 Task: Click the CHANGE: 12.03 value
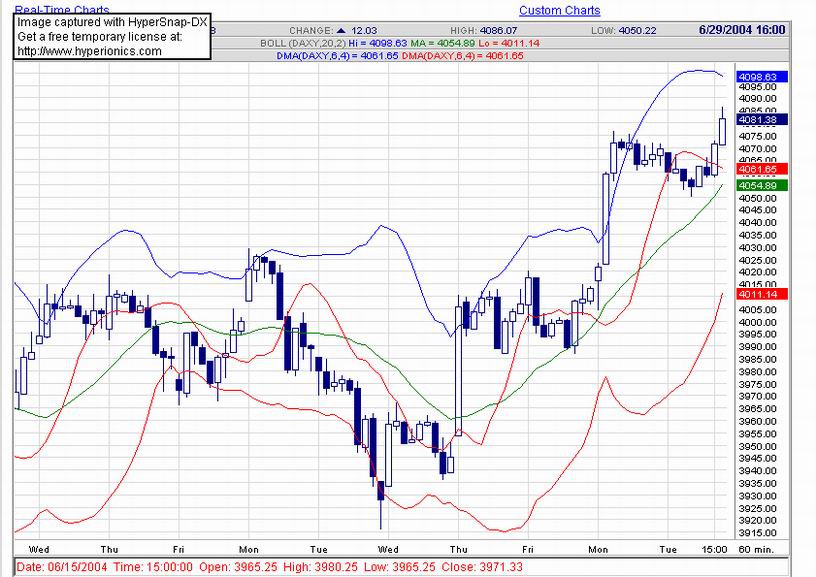click(x=333, y=31)
